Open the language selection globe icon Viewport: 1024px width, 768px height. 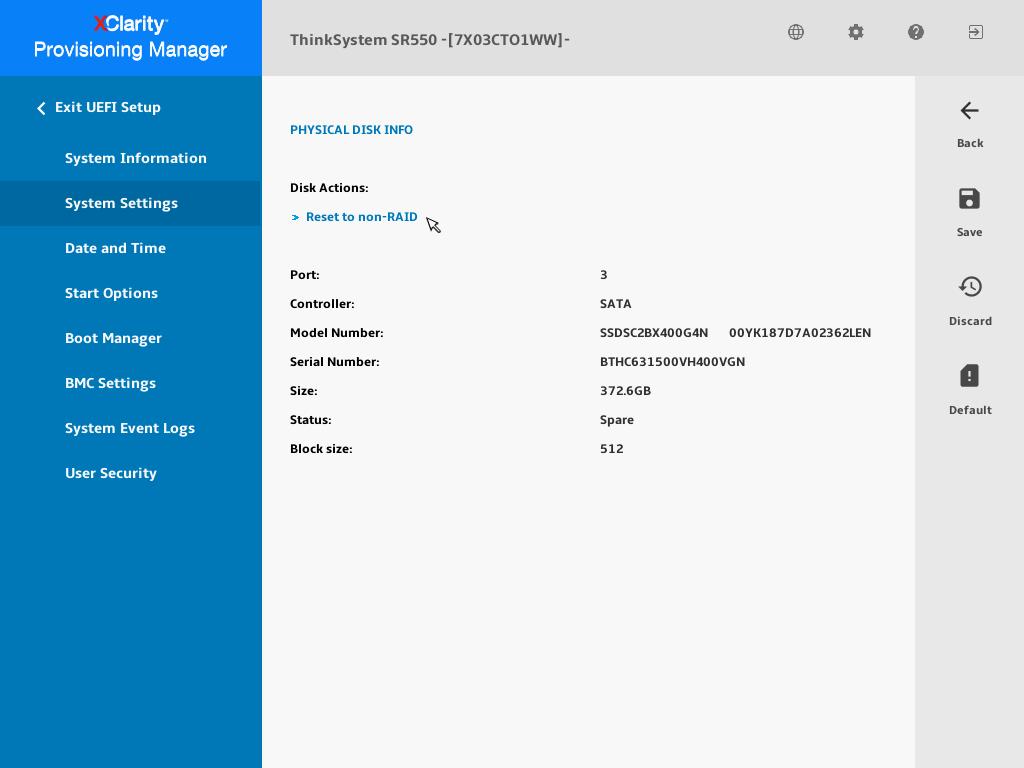point(796,32)
